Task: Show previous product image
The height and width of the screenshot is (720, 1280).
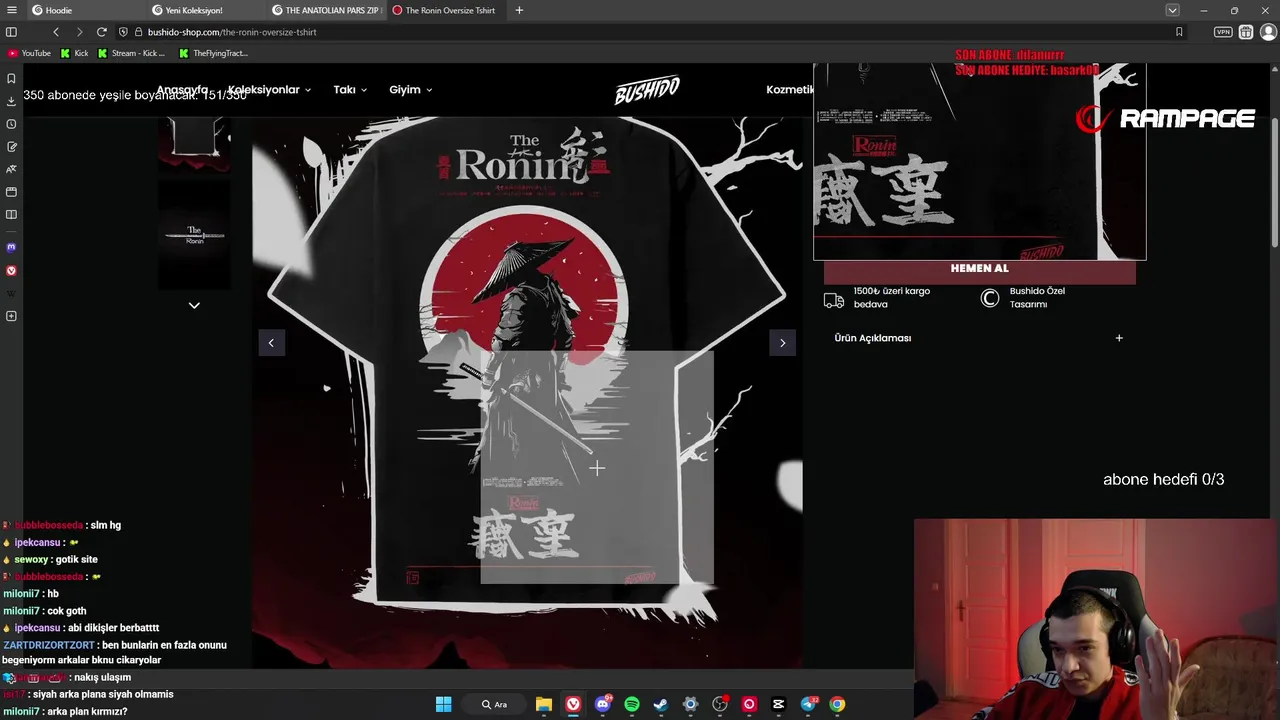Action: pyautogui.click(x=271, y=343)
